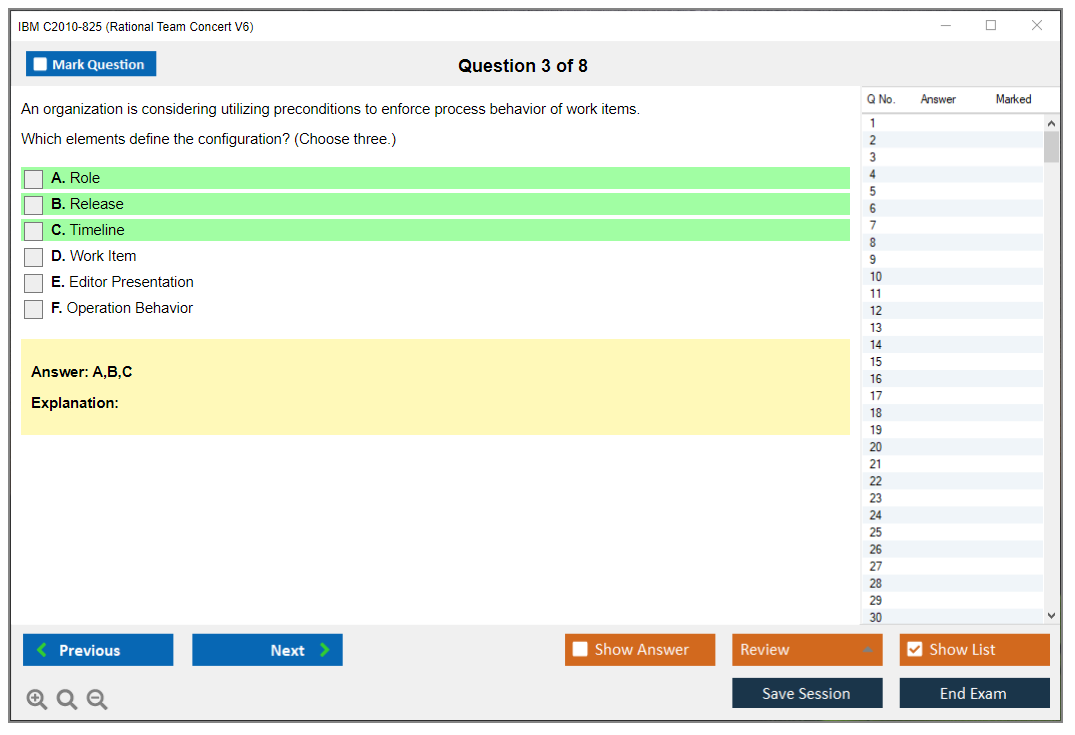The width and height of the screenshot is (1075, 735).
Task: Enable the Show Answer checkbox
Action: [x=580, y=650]
